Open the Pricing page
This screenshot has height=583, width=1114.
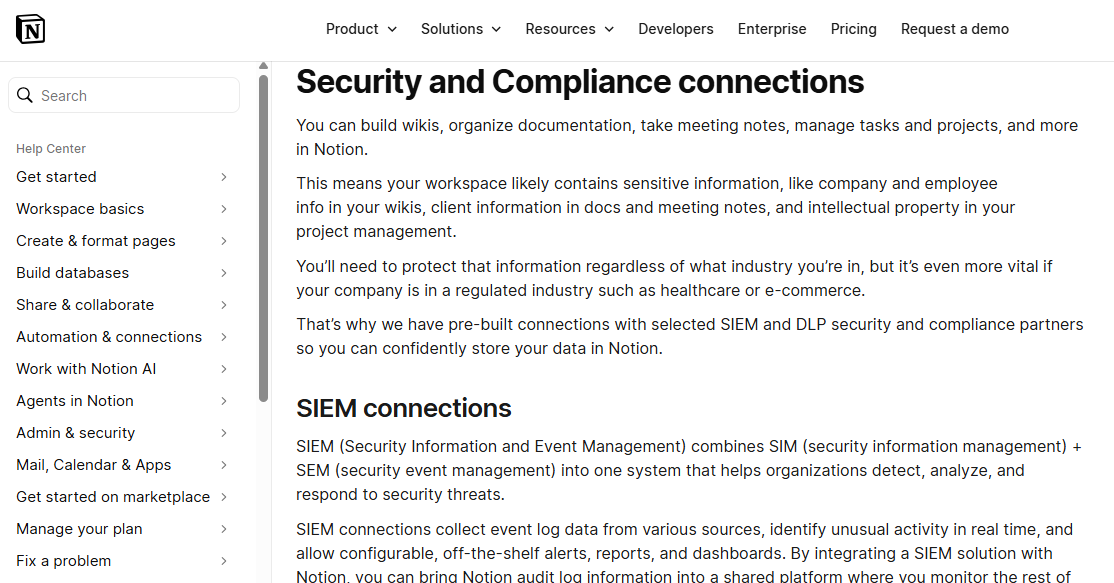coord(853,29)
